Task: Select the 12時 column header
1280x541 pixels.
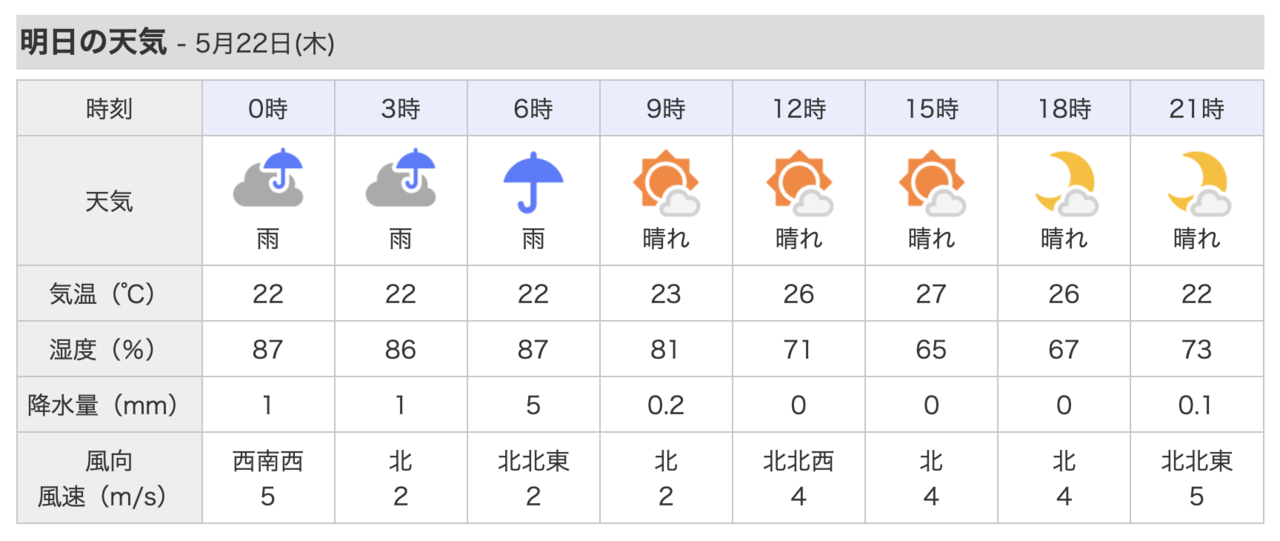Action: tap(798, 109)
